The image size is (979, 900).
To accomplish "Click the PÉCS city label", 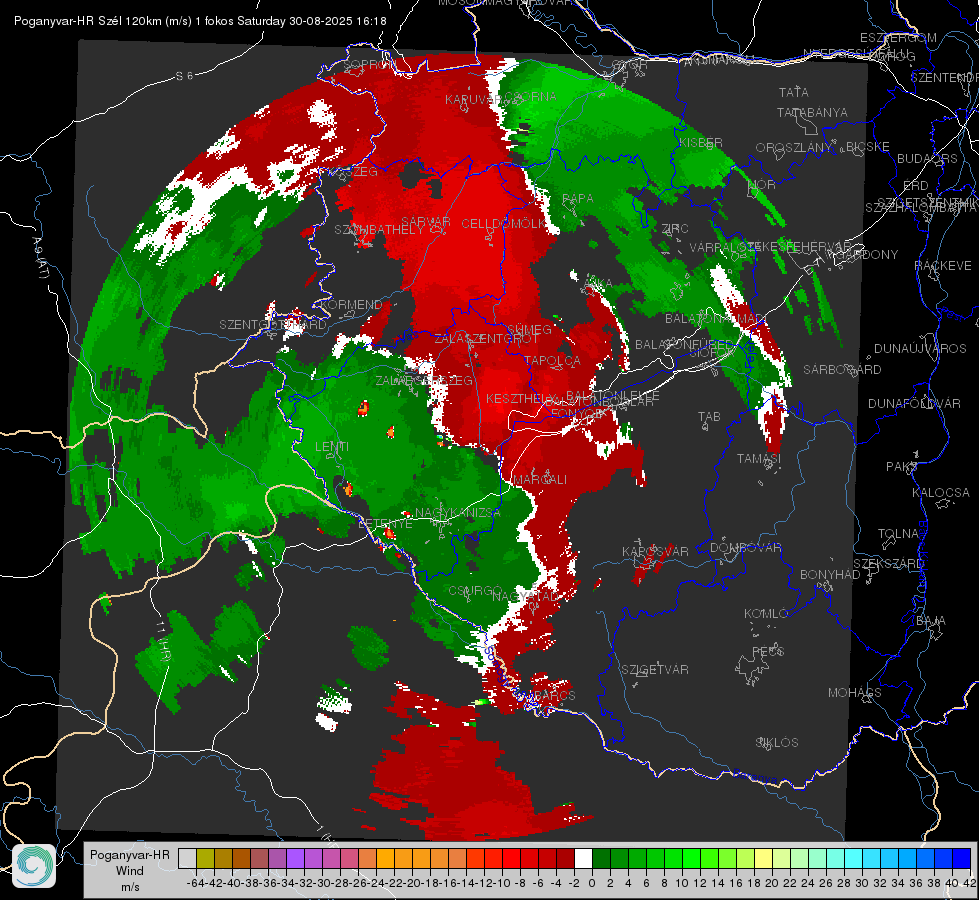I will [x=768, y=651].
